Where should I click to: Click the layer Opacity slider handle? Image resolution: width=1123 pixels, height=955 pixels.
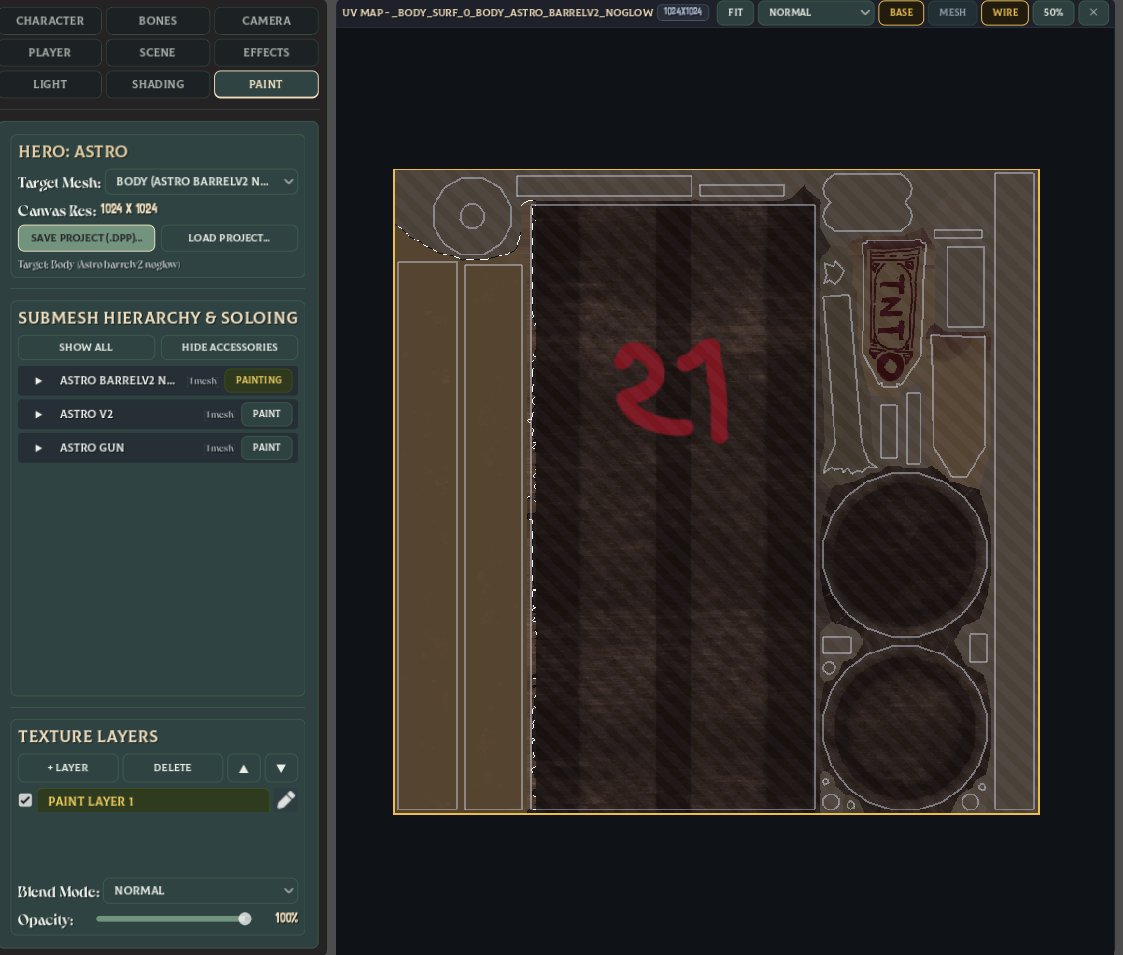pyautogui.click(x=245, y=918)
